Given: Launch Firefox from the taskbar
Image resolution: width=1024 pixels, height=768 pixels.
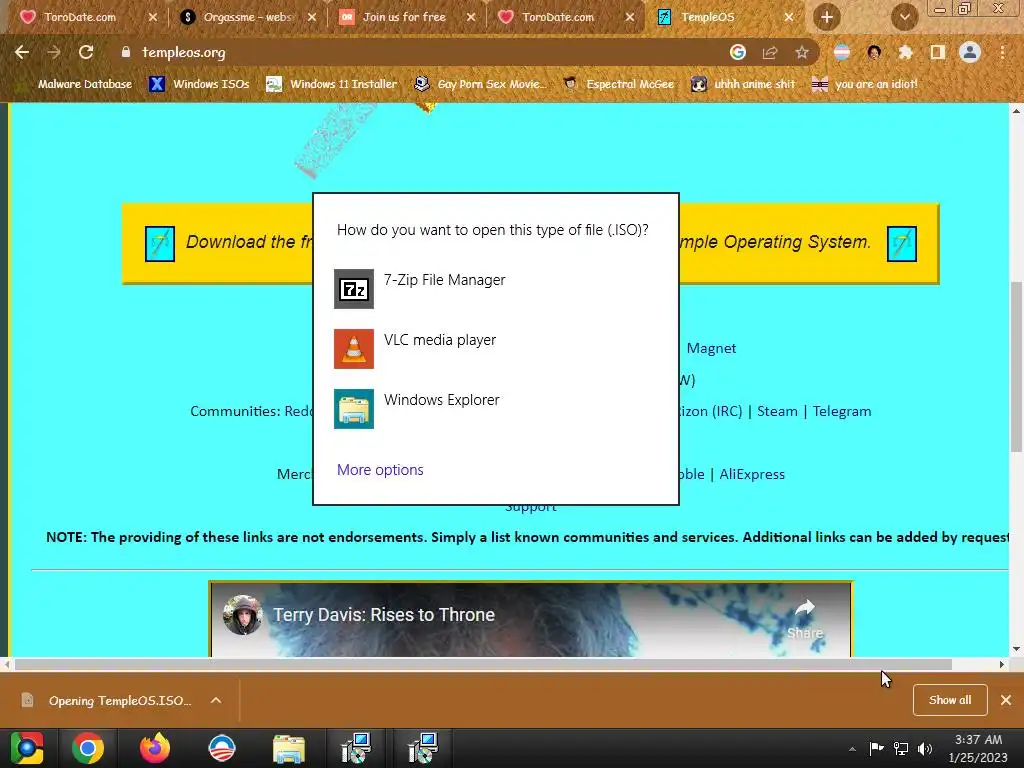Looking at the screenshot, I should click(x=155, y=748).
